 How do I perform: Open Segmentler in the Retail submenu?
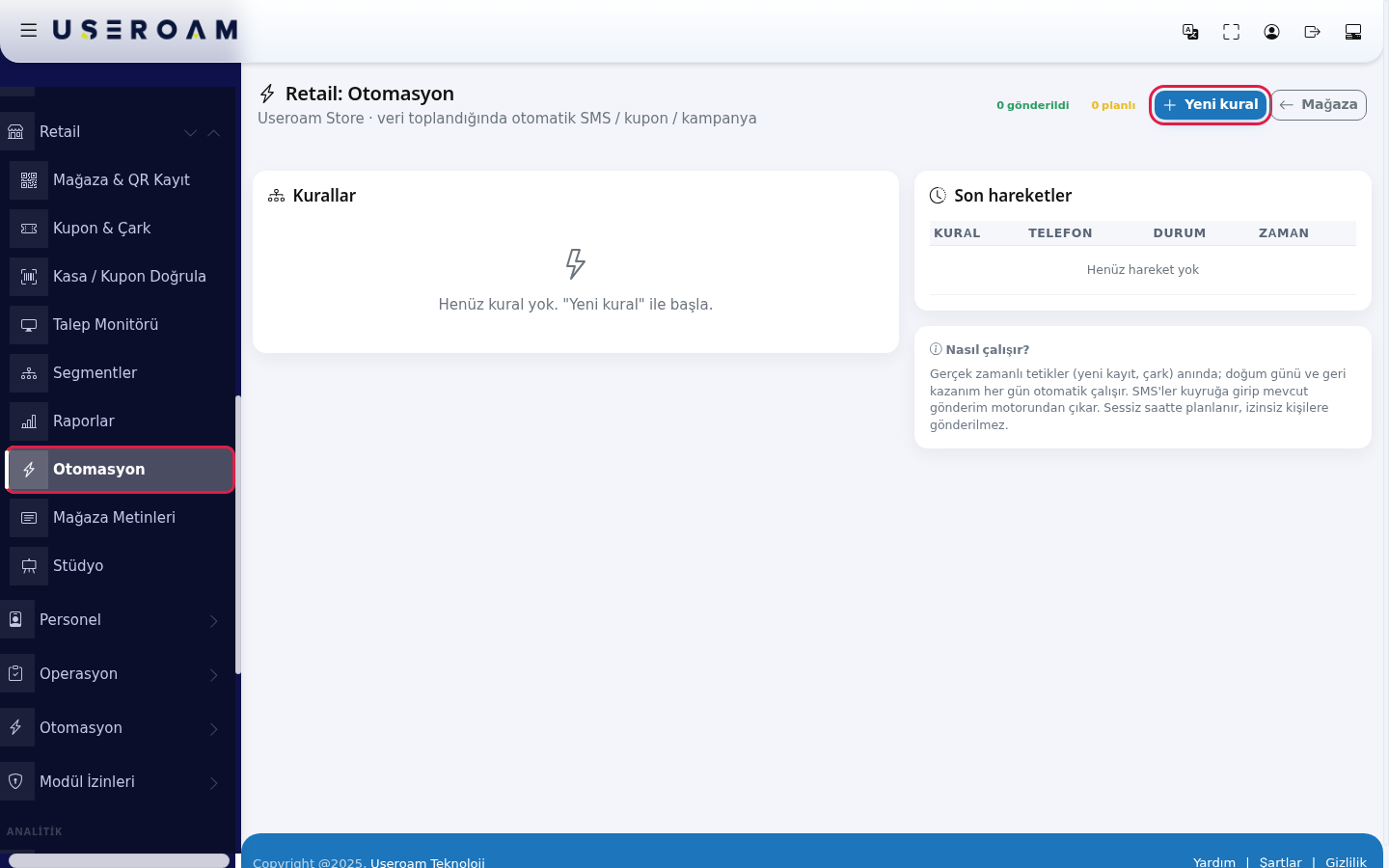click(120, 373)
